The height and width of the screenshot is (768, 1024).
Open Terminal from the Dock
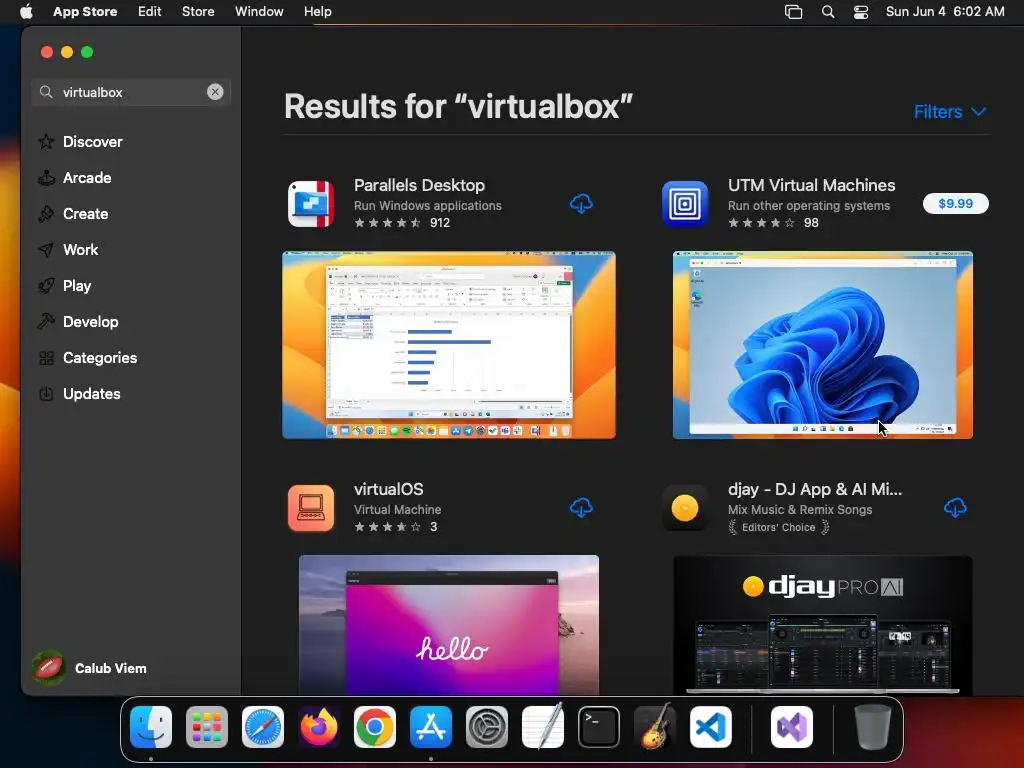(x=599, y=727)
